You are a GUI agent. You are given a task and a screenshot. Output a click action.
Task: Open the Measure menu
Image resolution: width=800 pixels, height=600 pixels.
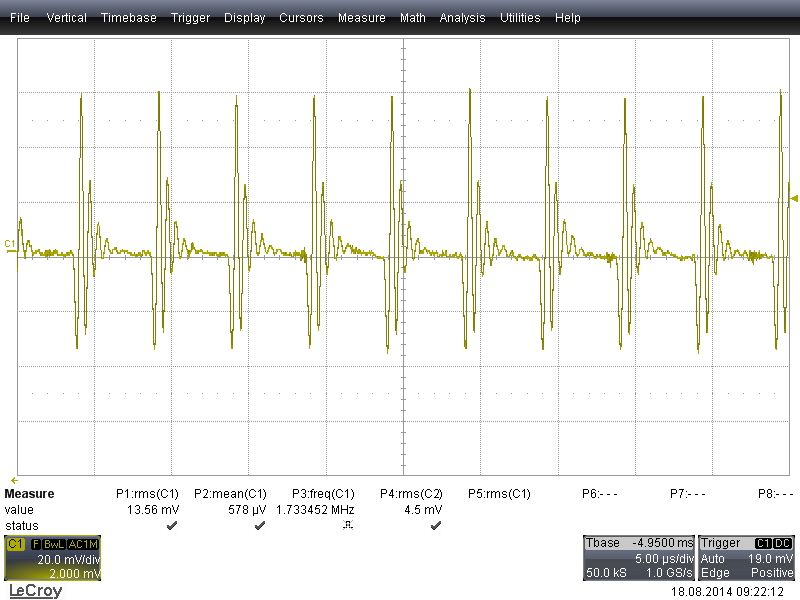pyautogui.click(x=362, y=18)
